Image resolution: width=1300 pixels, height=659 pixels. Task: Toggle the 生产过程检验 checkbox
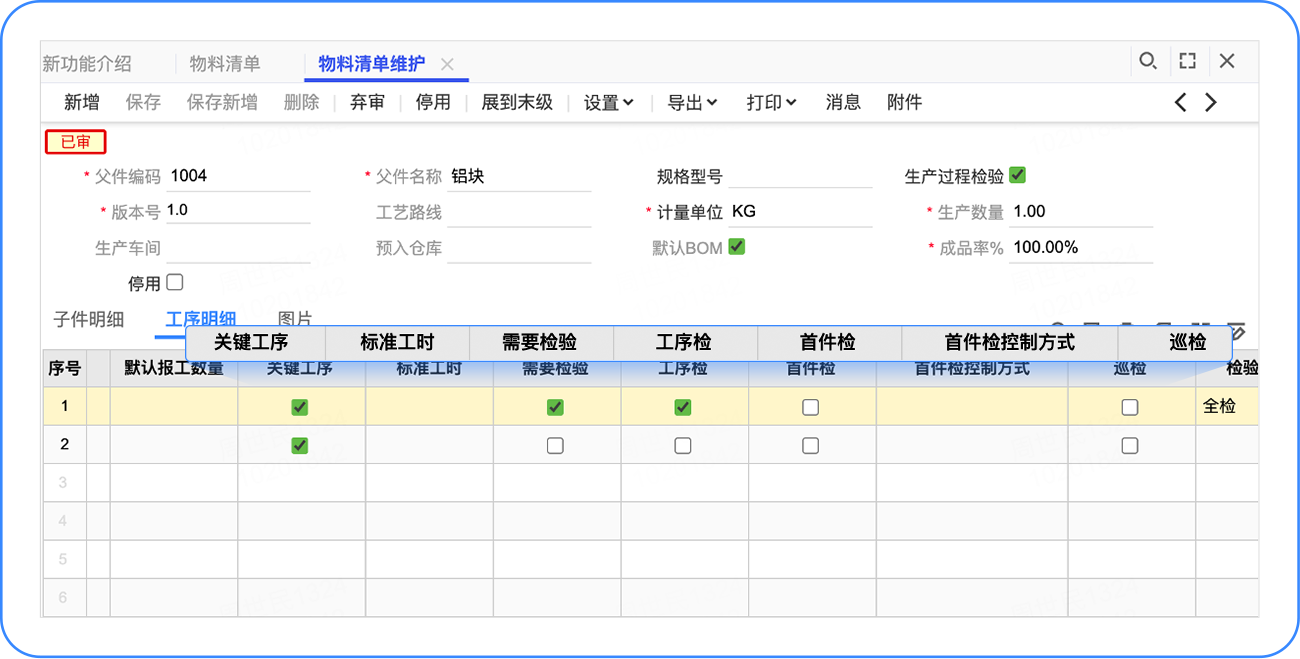(x=1018, y=175)
